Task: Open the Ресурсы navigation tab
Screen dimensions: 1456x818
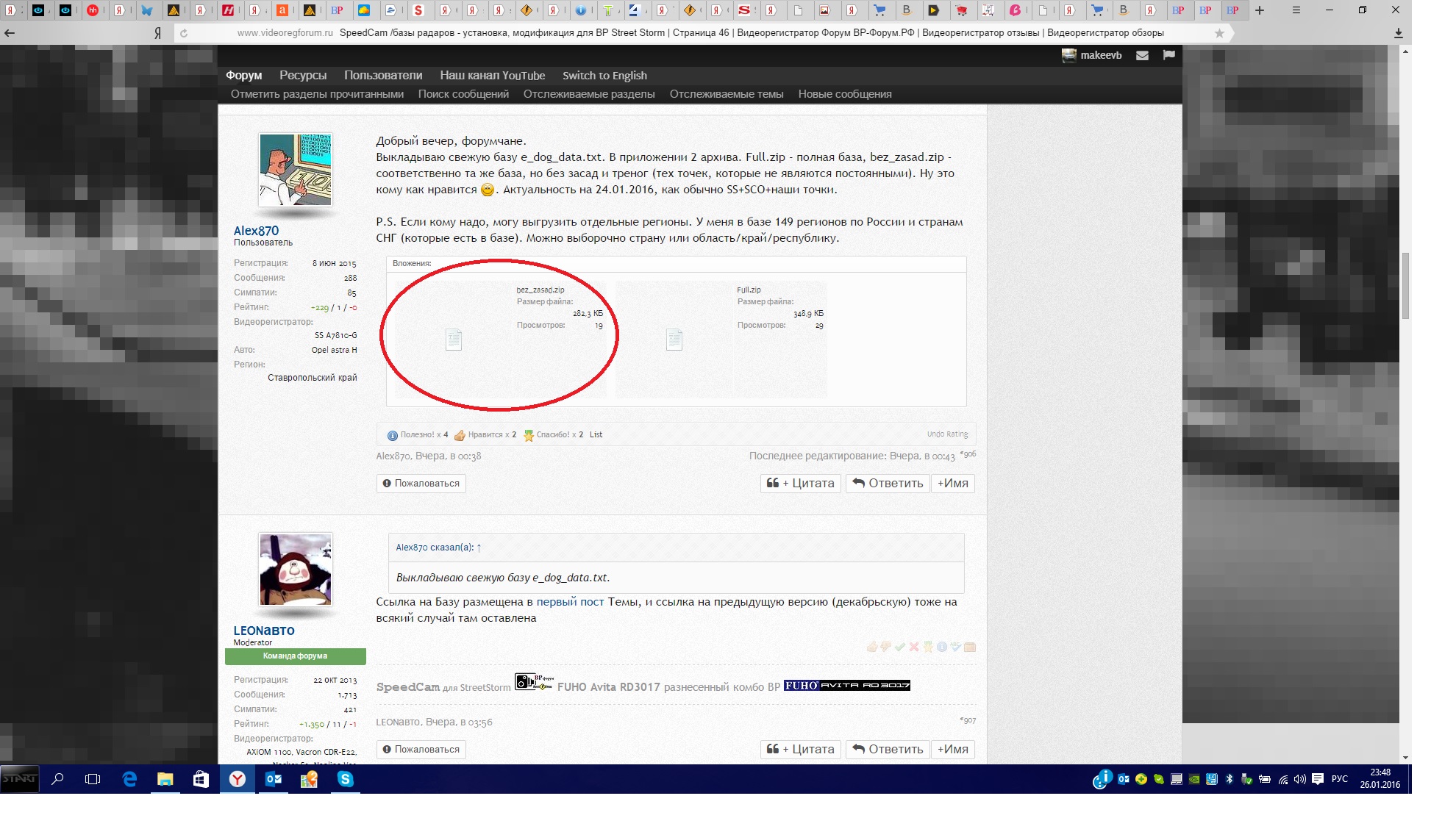Action: tap(302, 75)
